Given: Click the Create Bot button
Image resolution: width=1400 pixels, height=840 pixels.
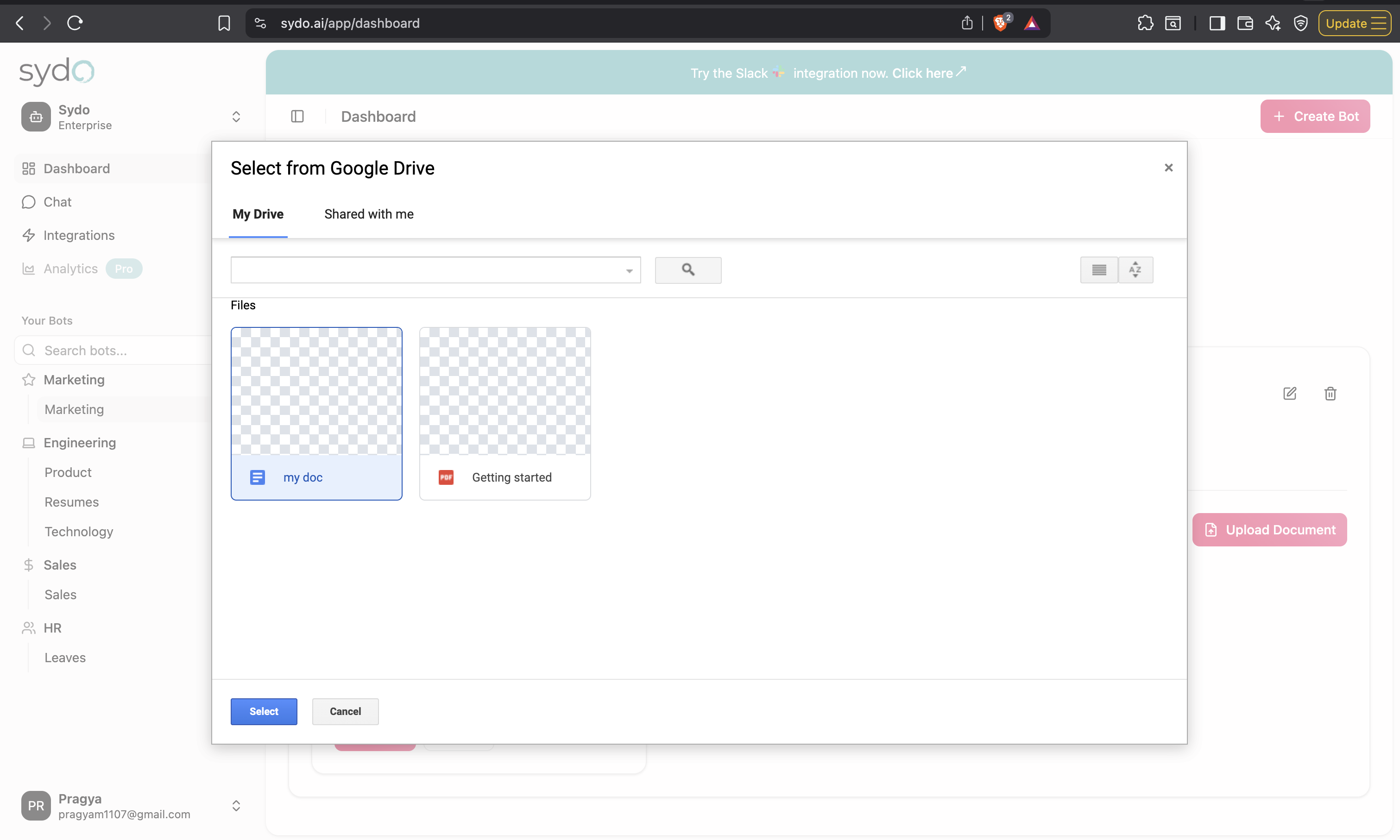Looking at the screenshot, I should (x=1315, y=117).
